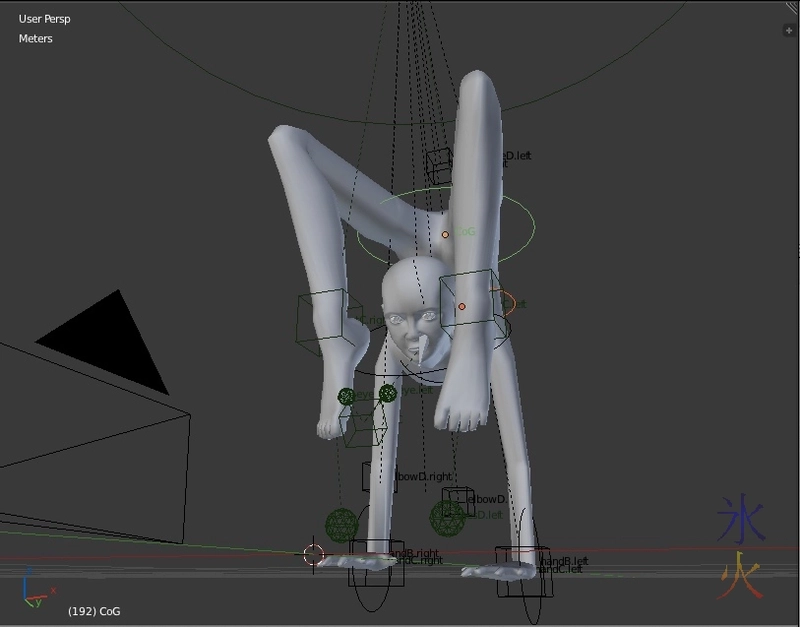
Task: Select the elbowD.right pole target sphere
Action: point(341,523)
